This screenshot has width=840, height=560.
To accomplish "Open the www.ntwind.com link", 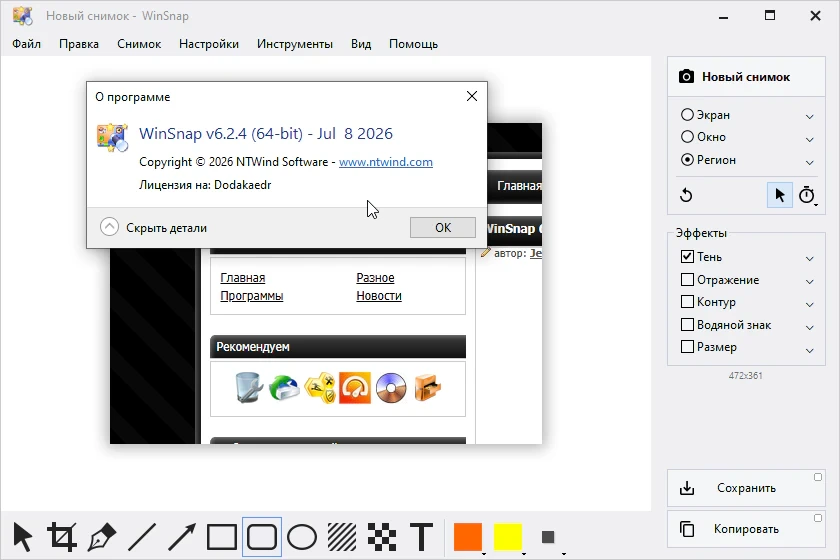I will pyautogui.click(x=386, y=162).
